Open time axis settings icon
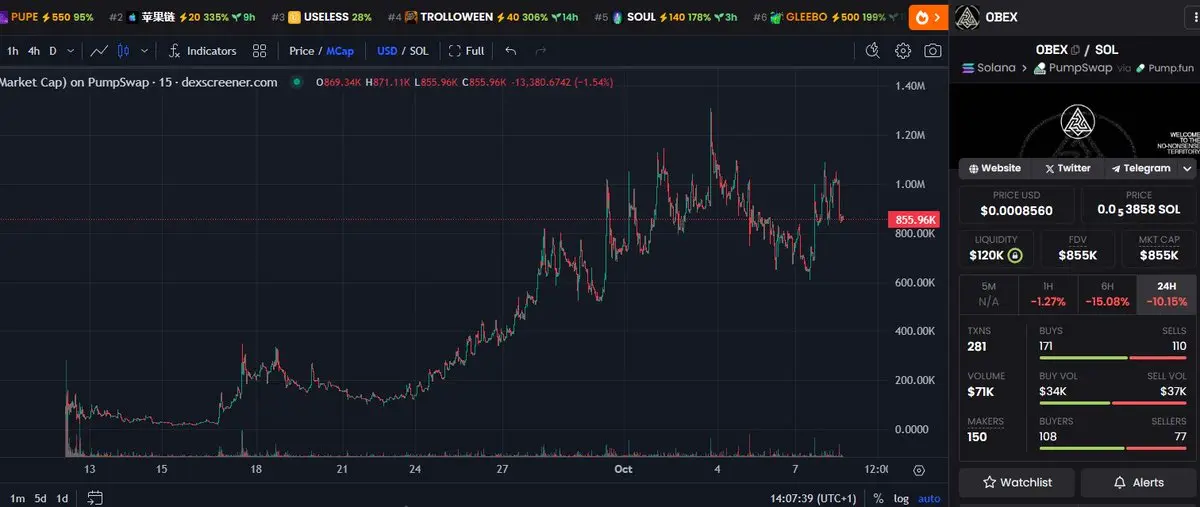Image resolution: width=1200 pixels, height=507 pixels. coord(918,470)
